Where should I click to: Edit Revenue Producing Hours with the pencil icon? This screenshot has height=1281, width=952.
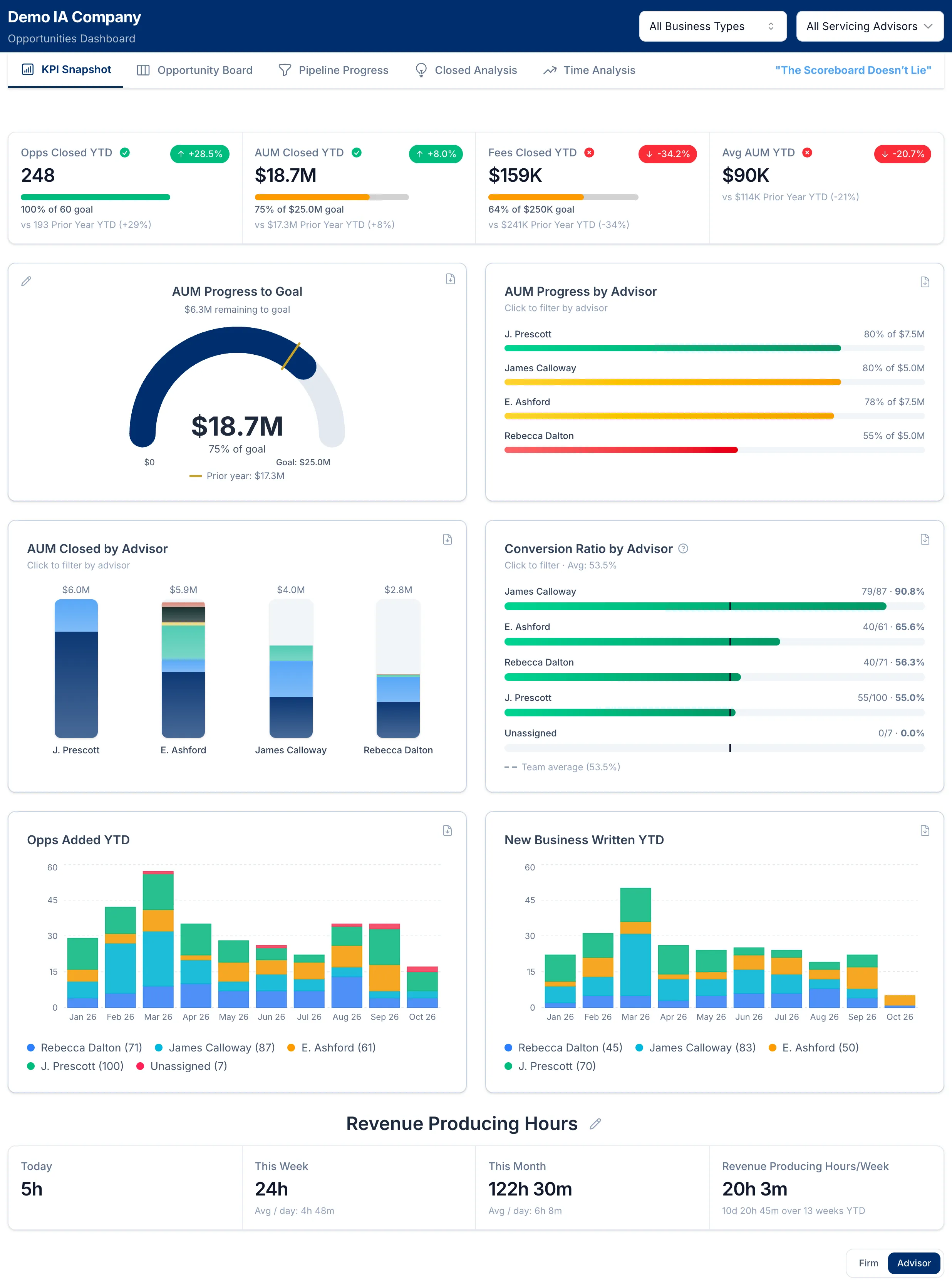pos(595,1124)
